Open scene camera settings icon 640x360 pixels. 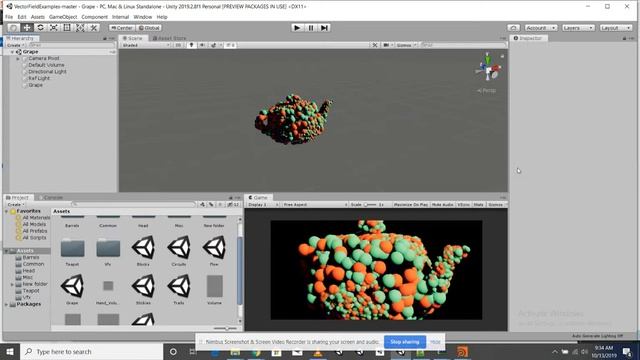[387, 45]
